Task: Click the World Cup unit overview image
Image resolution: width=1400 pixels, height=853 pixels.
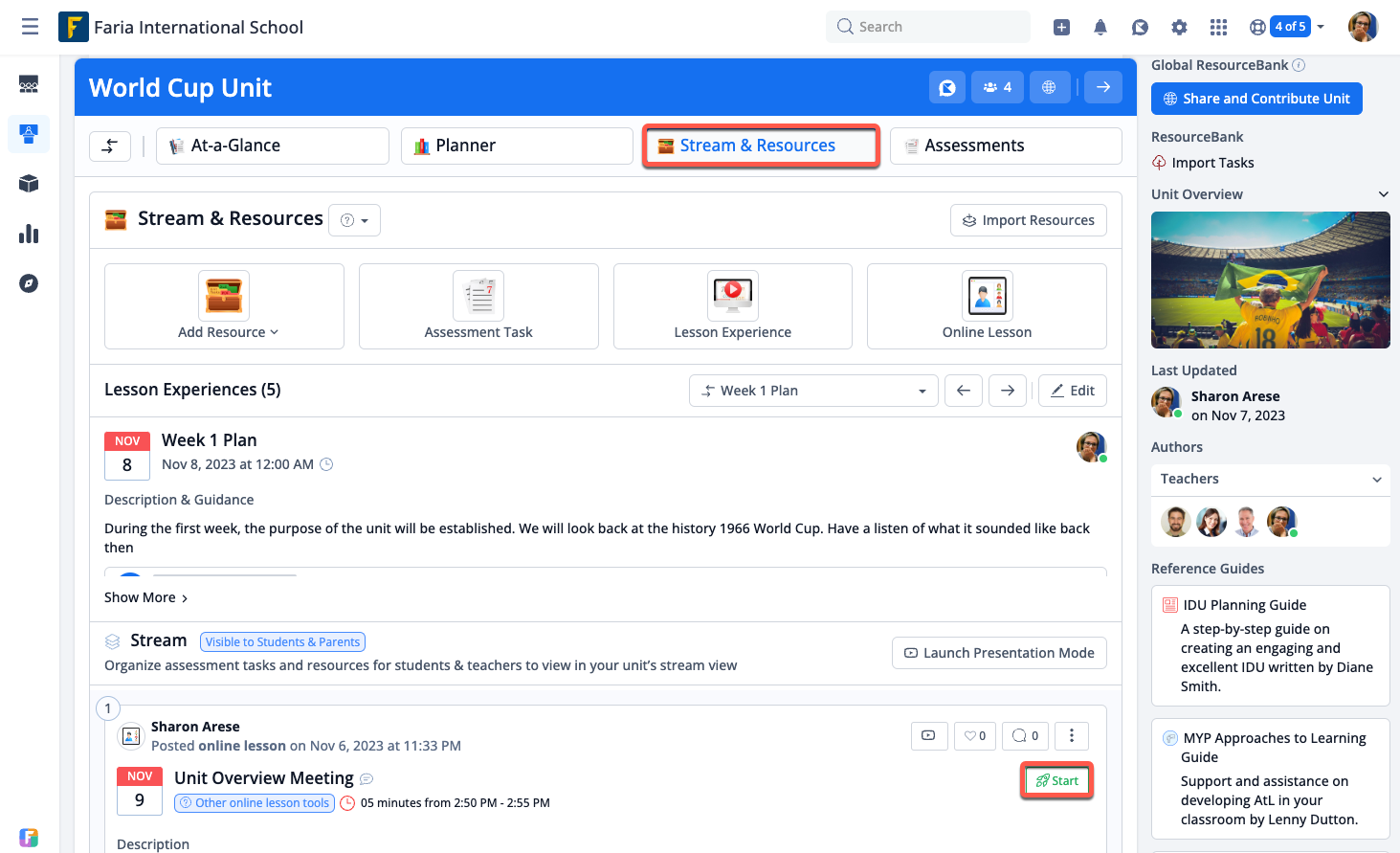Action: point(1270,280)
